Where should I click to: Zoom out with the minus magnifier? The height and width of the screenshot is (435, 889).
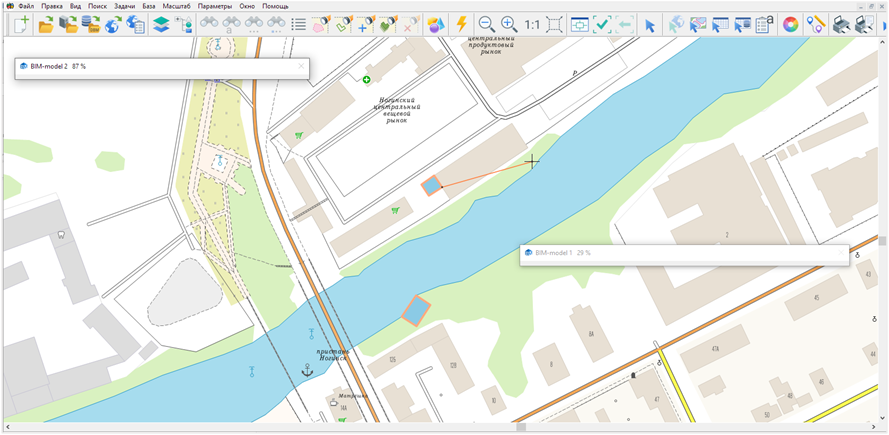[487, 25]
